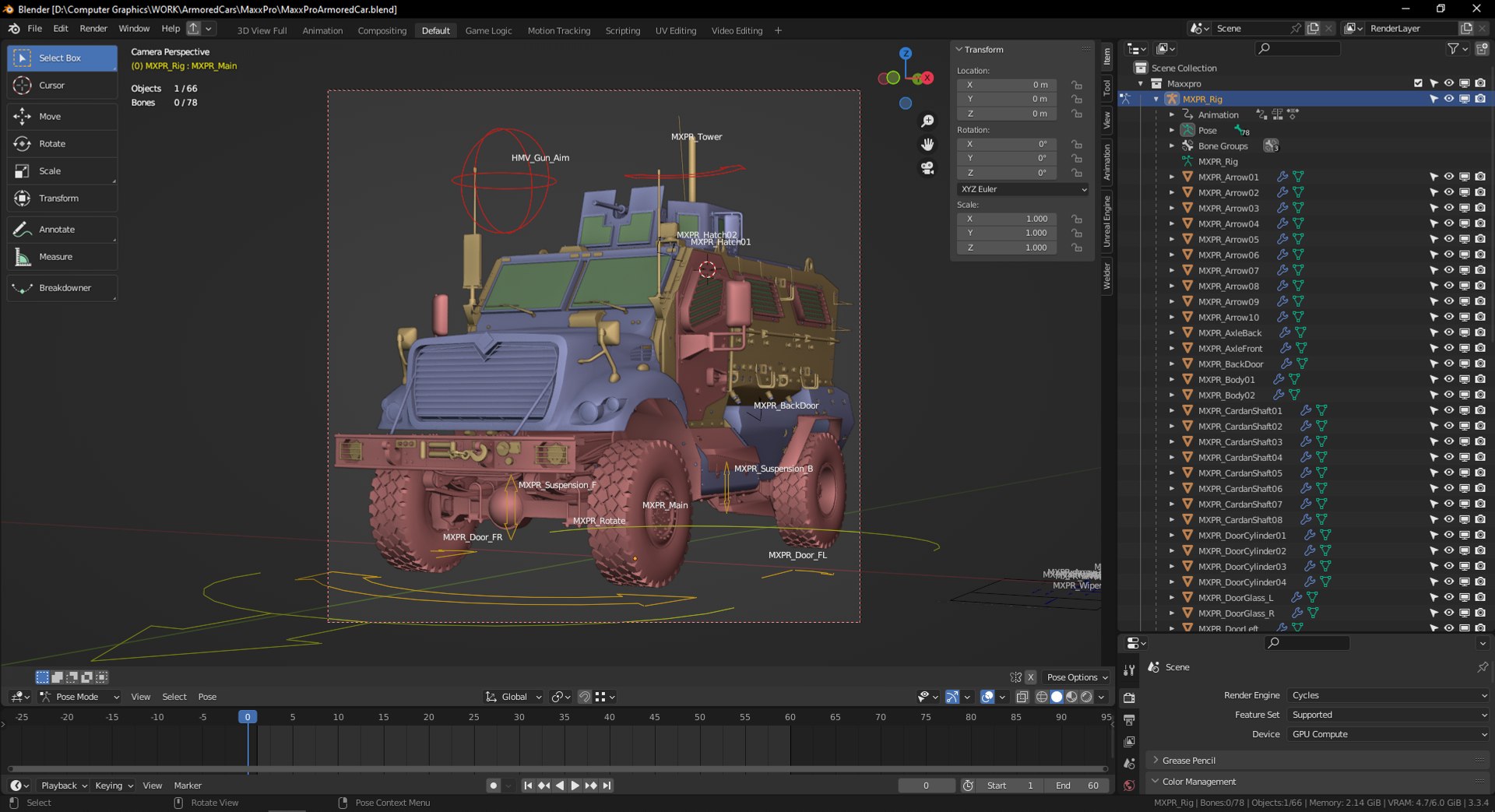Toggle lock on Scale Y
Viewport: 1495px width, 812px height.
1077,234
